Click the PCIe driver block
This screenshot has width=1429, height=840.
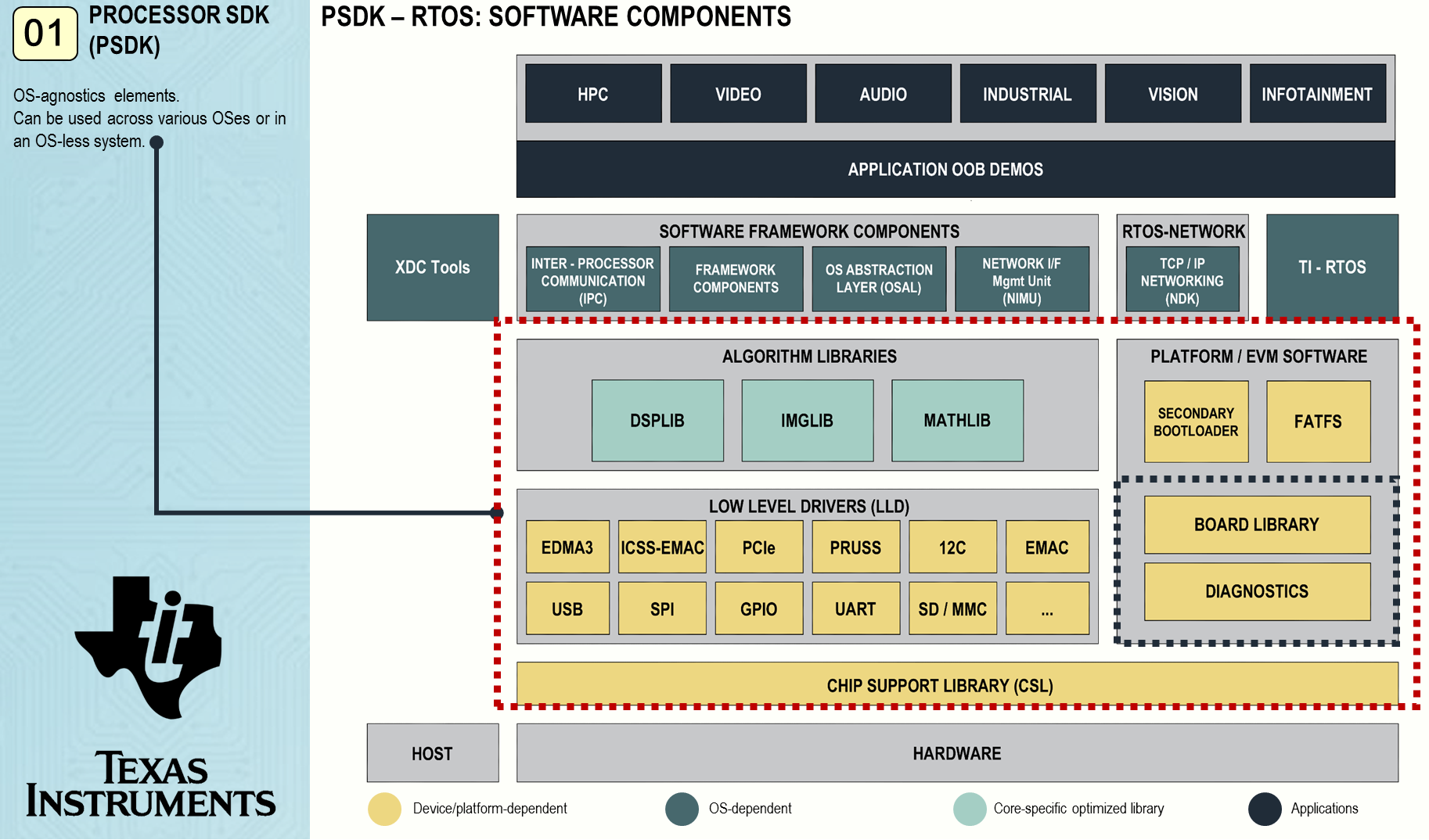pos(758,547)
